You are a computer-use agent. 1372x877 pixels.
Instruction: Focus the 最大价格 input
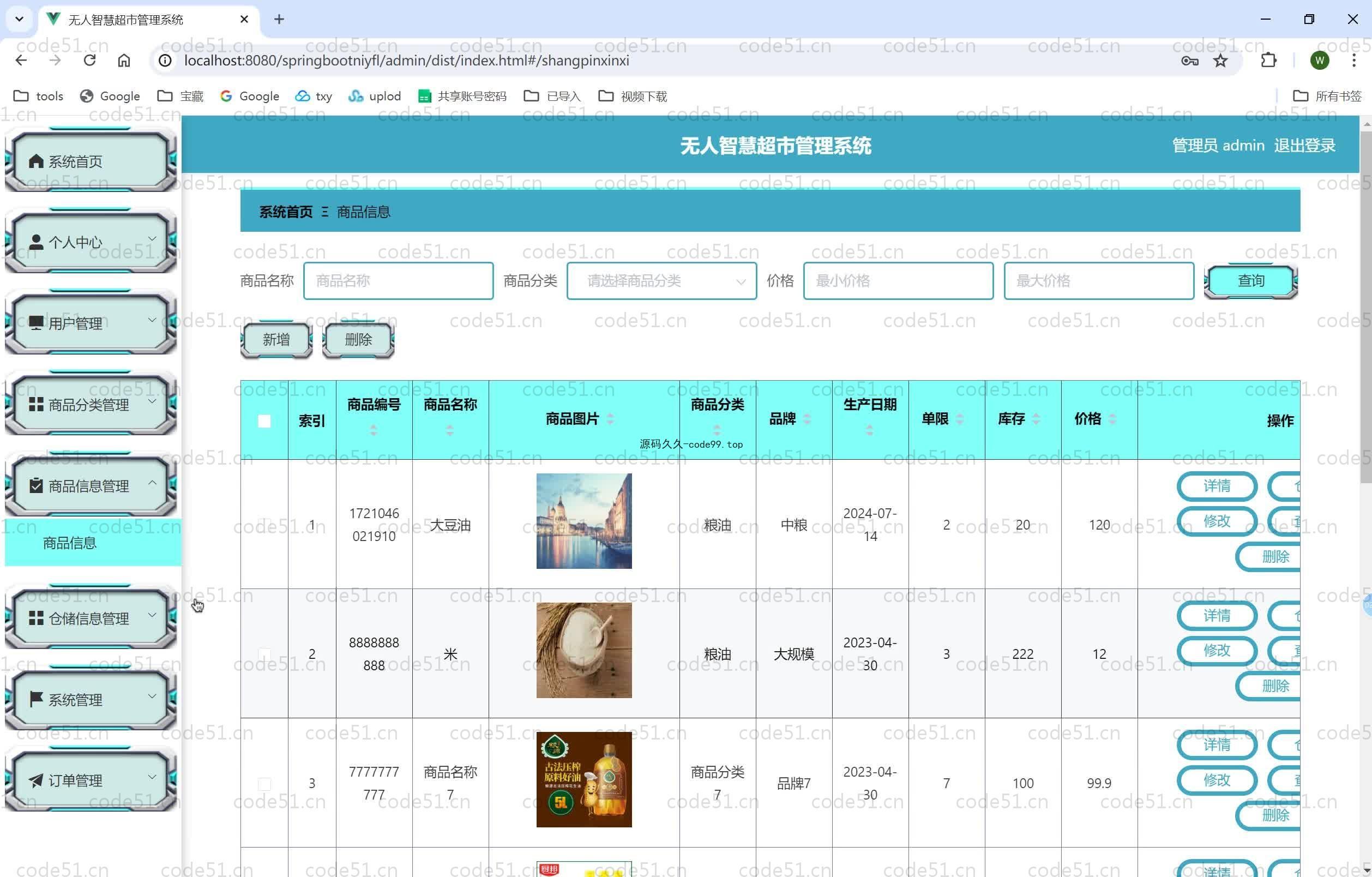[1098, 280]
